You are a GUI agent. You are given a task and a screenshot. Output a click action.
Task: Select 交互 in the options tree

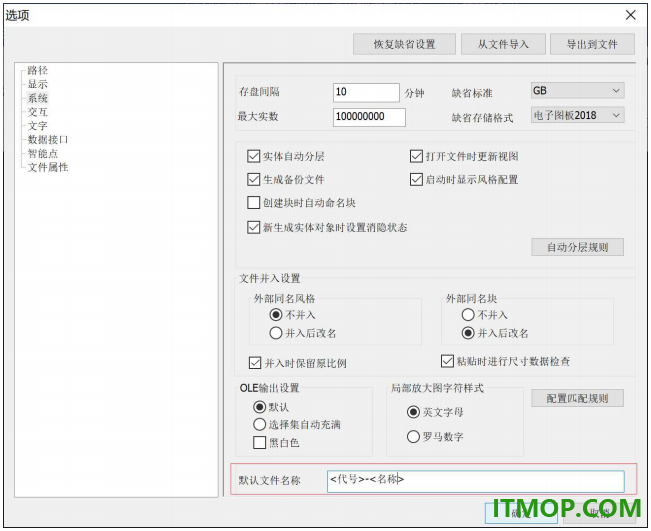pos(37,112)
